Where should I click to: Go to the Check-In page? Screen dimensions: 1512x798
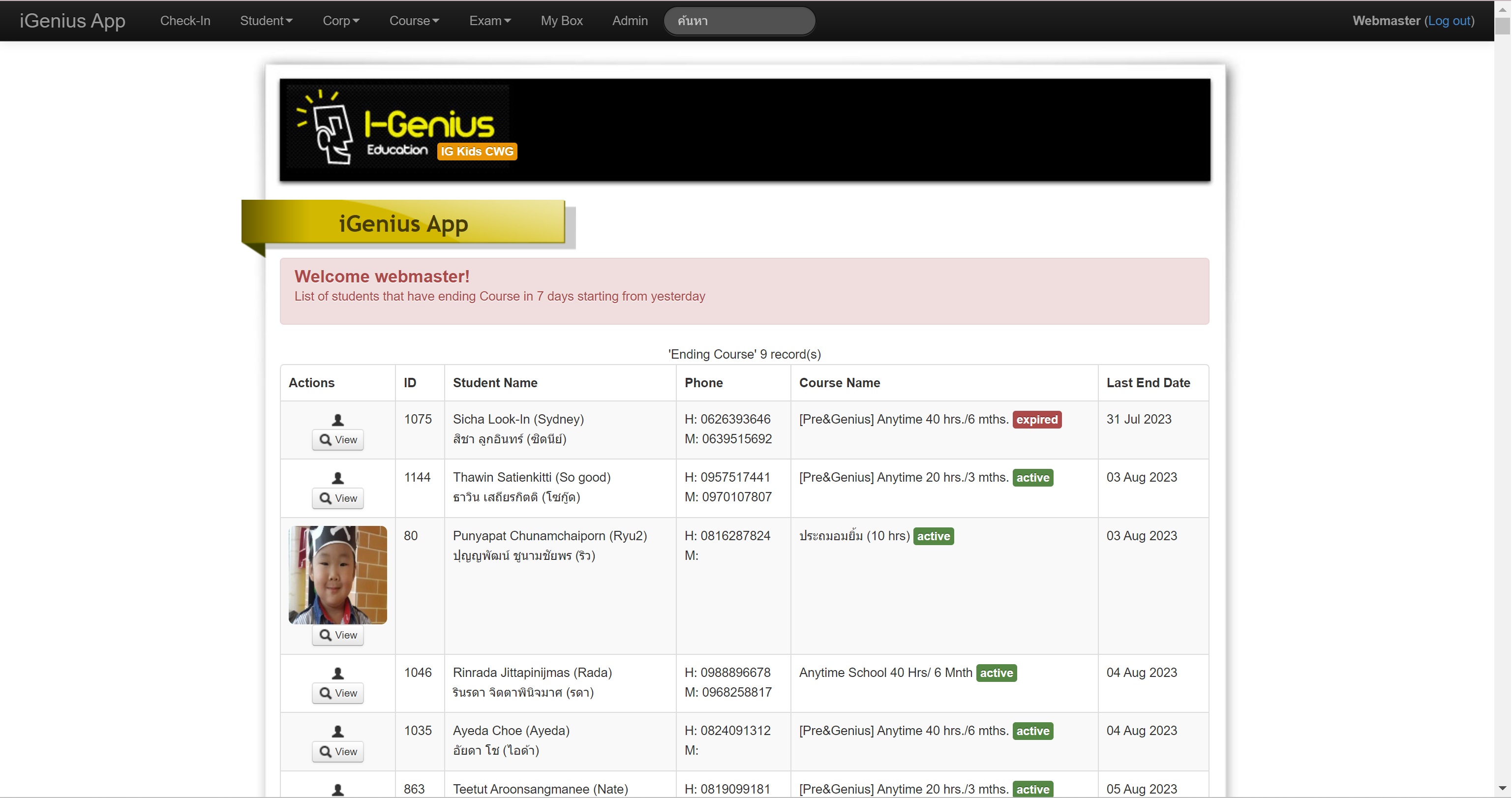click(x=185, y=21)
